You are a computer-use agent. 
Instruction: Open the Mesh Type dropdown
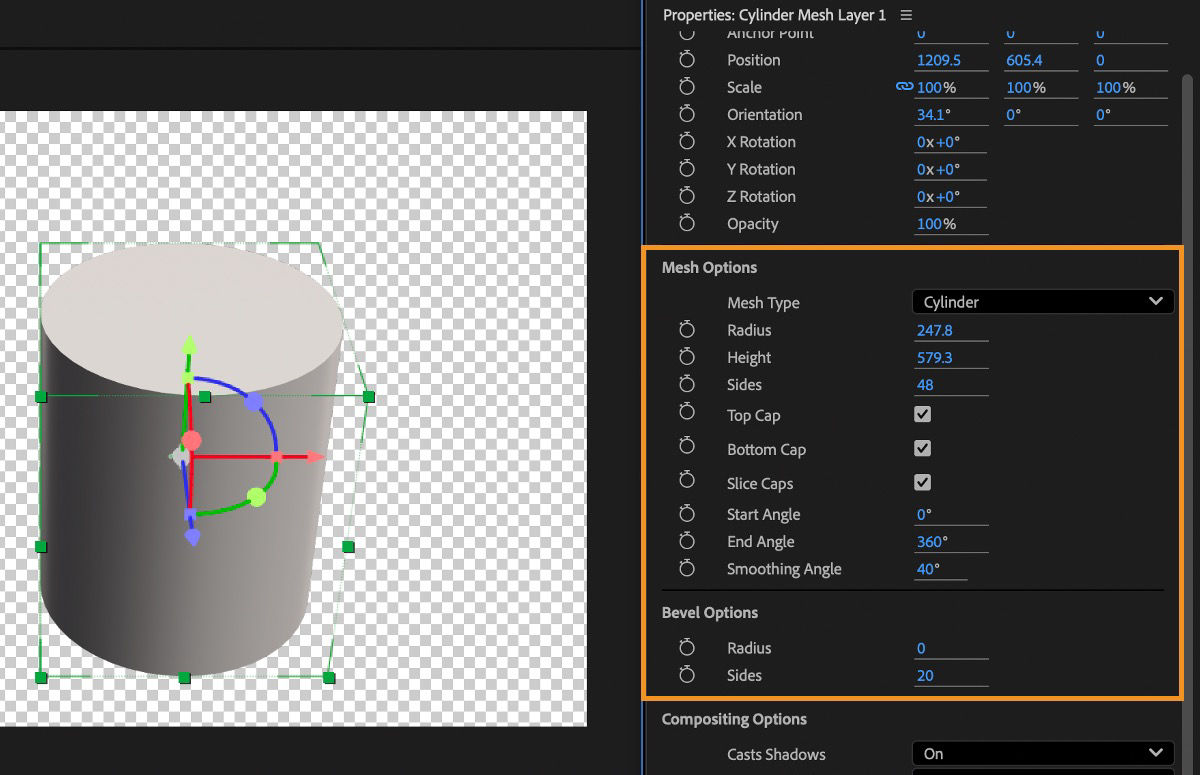coord(1043,301)
